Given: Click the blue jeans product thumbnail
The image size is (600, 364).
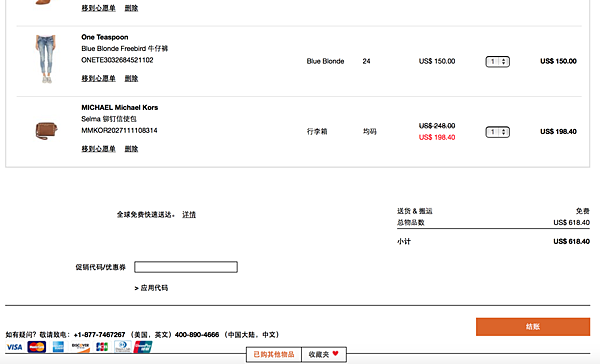Looking at the screenshot, I should point(46,59).
